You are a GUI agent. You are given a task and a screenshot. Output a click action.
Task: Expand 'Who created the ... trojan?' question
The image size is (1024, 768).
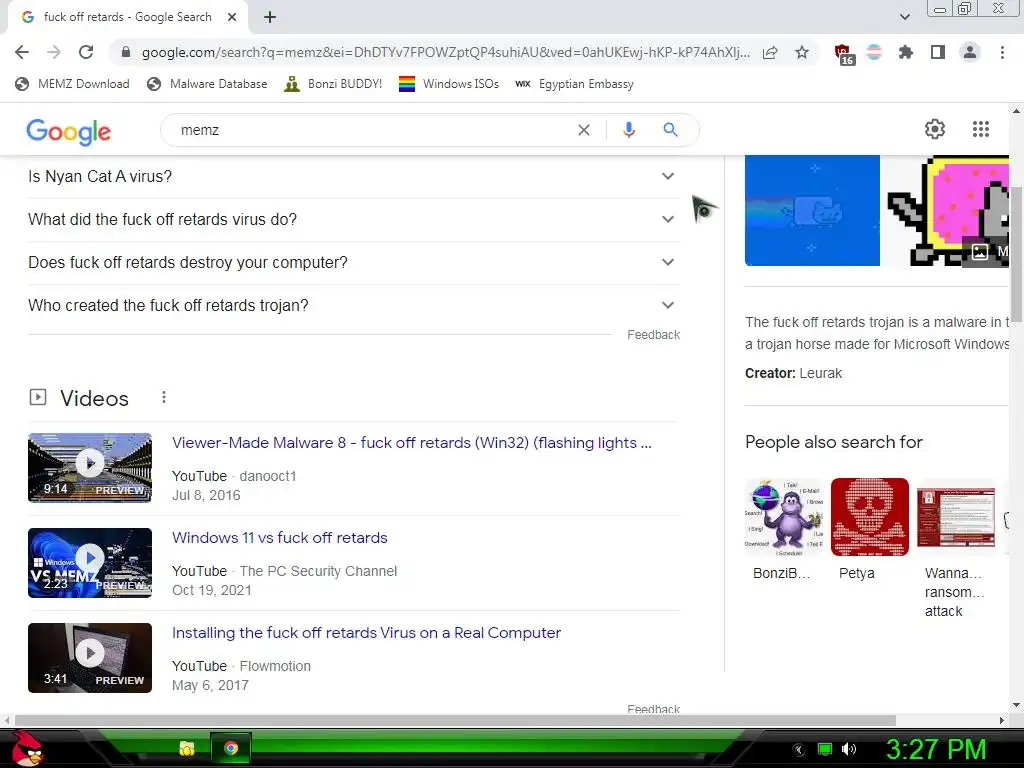pyautogui.click(x=354, y=306)
